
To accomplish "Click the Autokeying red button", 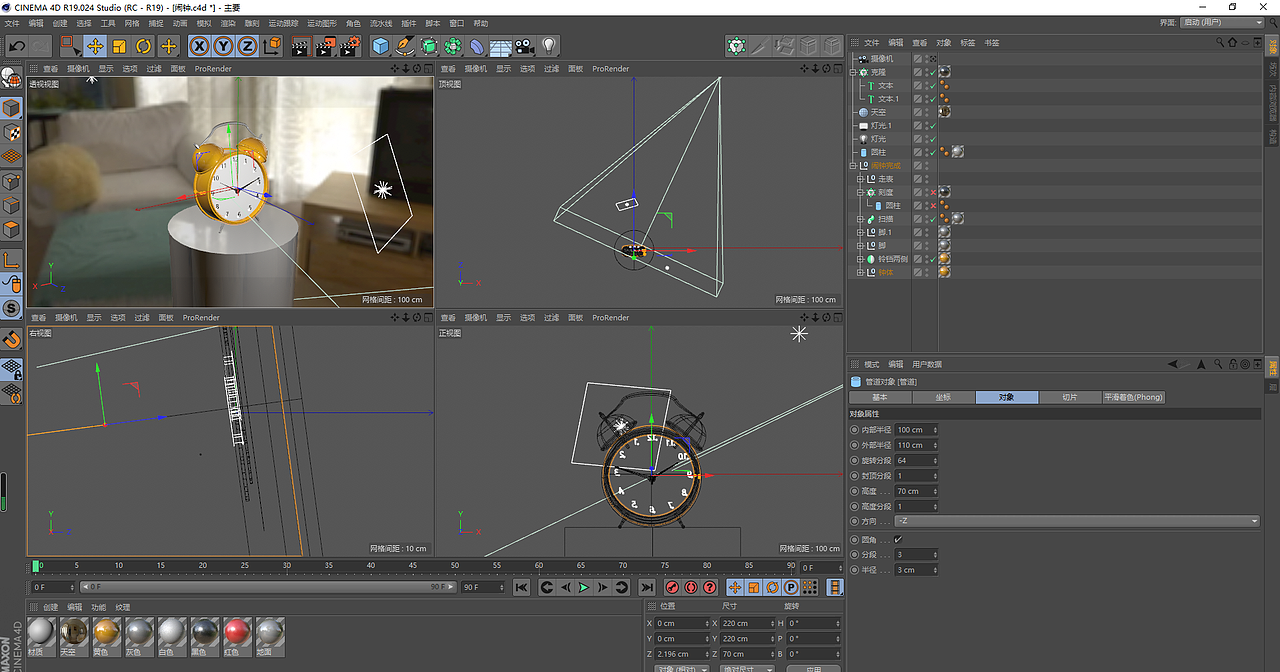I will (691, 587).
